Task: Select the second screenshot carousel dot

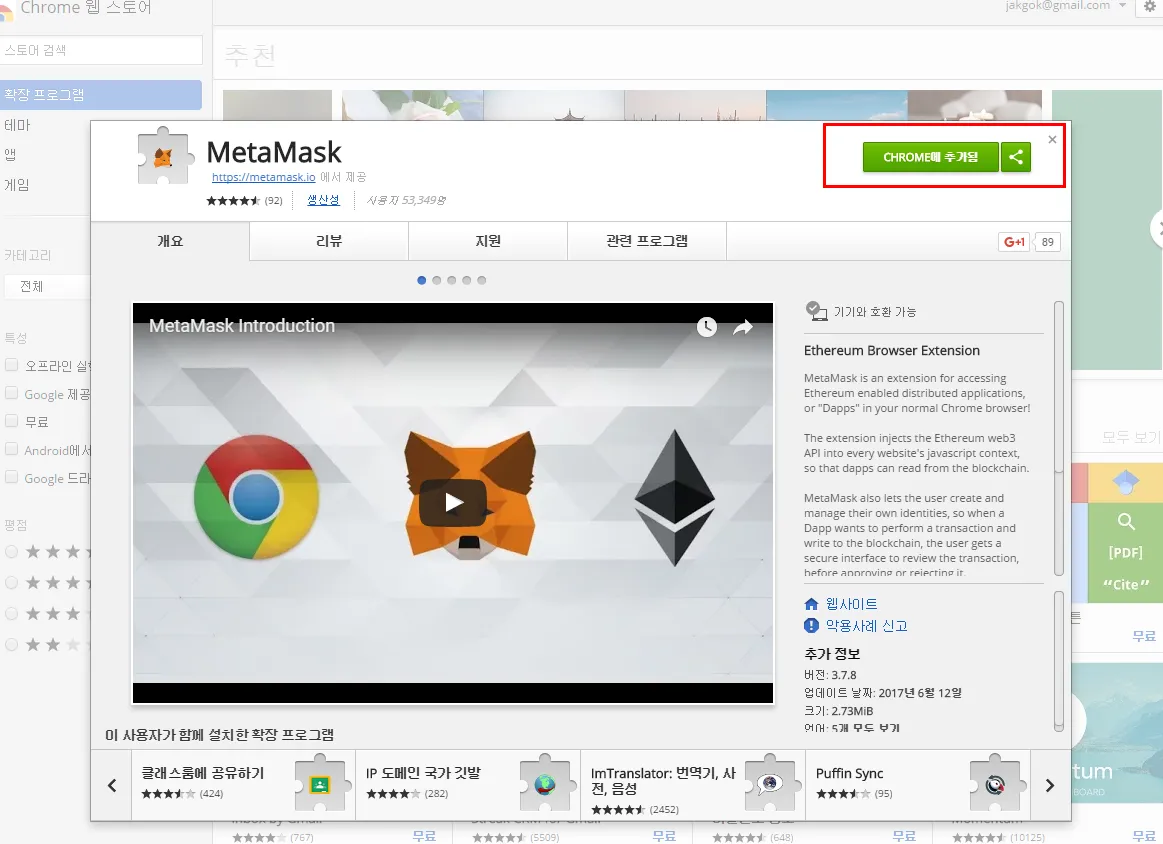Action: point(436,280)
